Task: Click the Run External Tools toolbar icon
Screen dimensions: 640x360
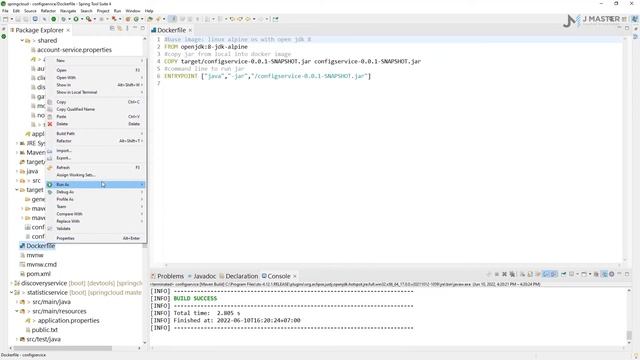Action: pyautogui.click(x=89, y=19)
